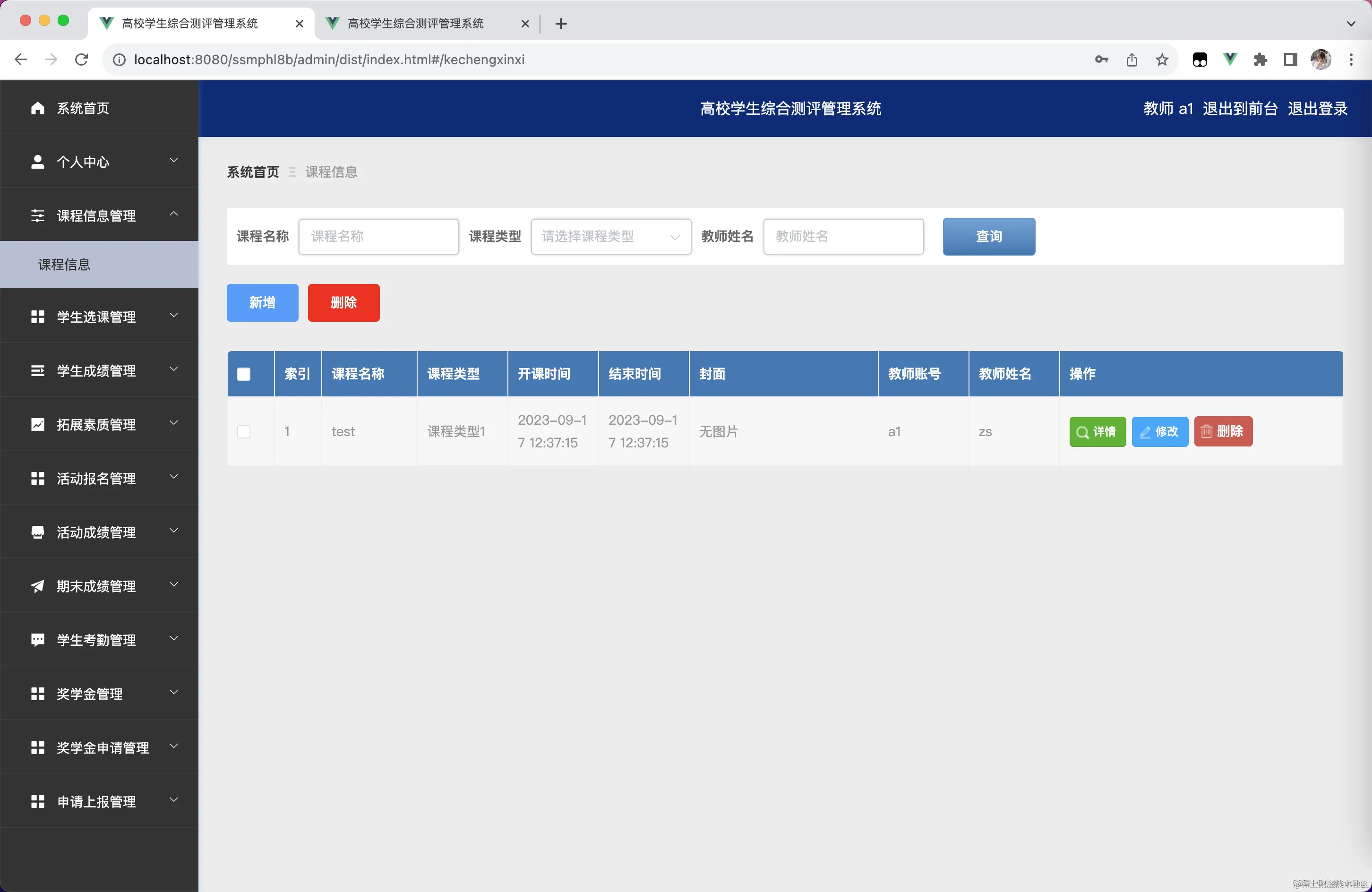1372x892 pixels.
Task: Click the green 详情 details button
Action: [1097, 432]
